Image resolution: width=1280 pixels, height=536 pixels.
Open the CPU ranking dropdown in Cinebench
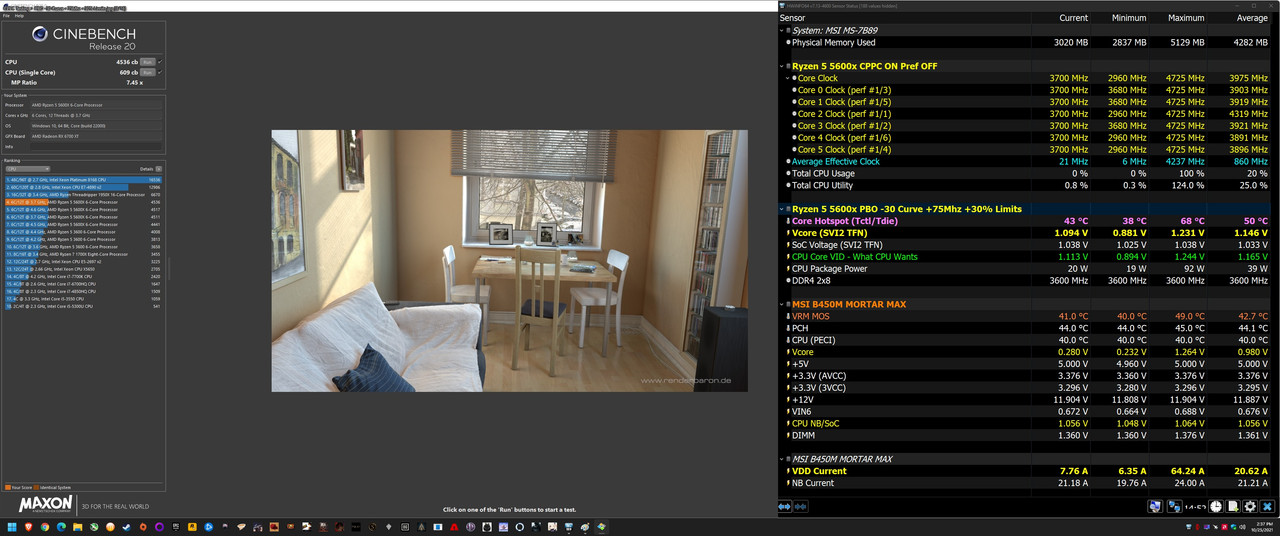(28, 169)
